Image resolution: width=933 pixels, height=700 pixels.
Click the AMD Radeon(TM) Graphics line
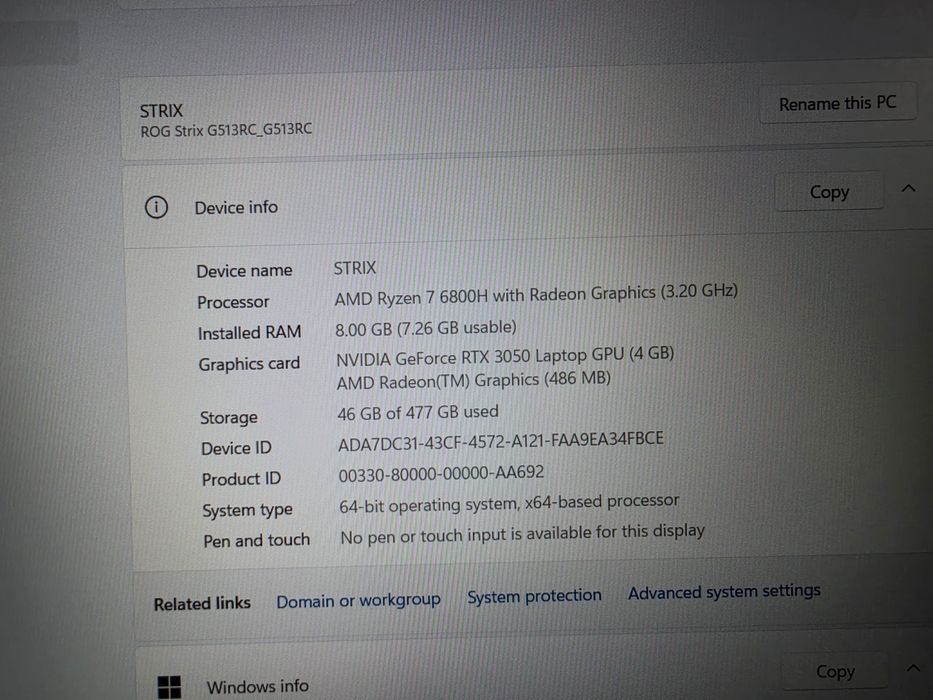click(474, 380)
